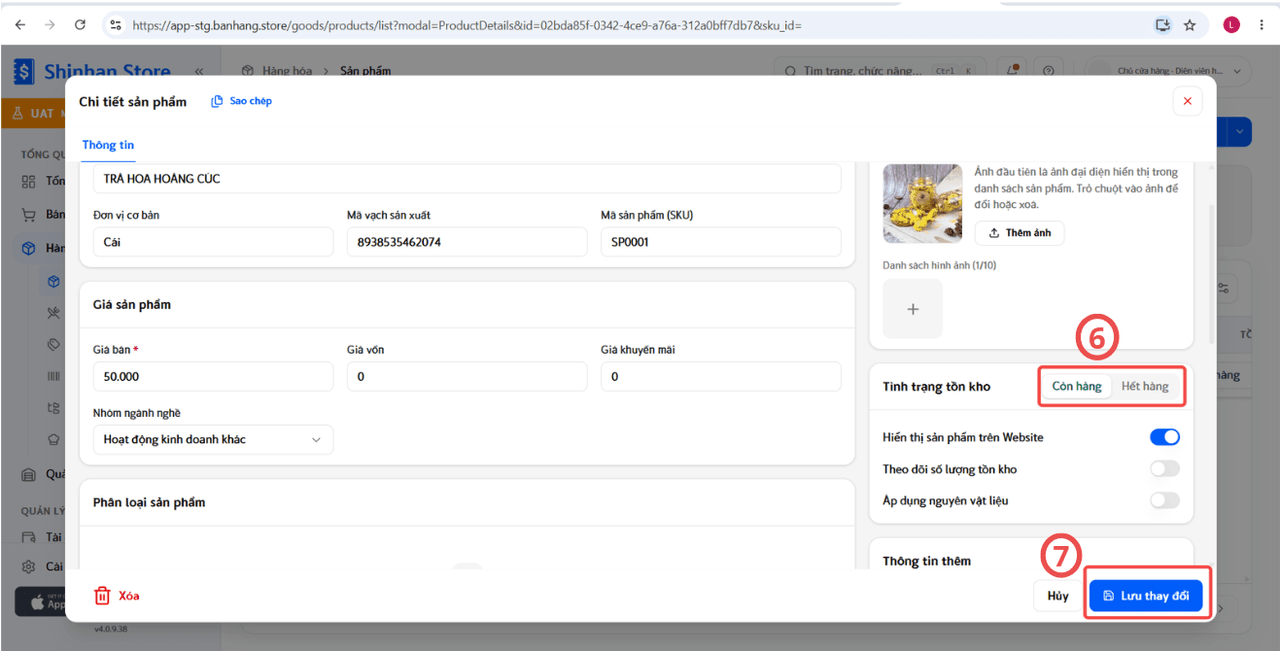The image size is (1280, 651).
Task: Copy the product via Sao chép
Action: pyautogui.click(x=242, y=101)
